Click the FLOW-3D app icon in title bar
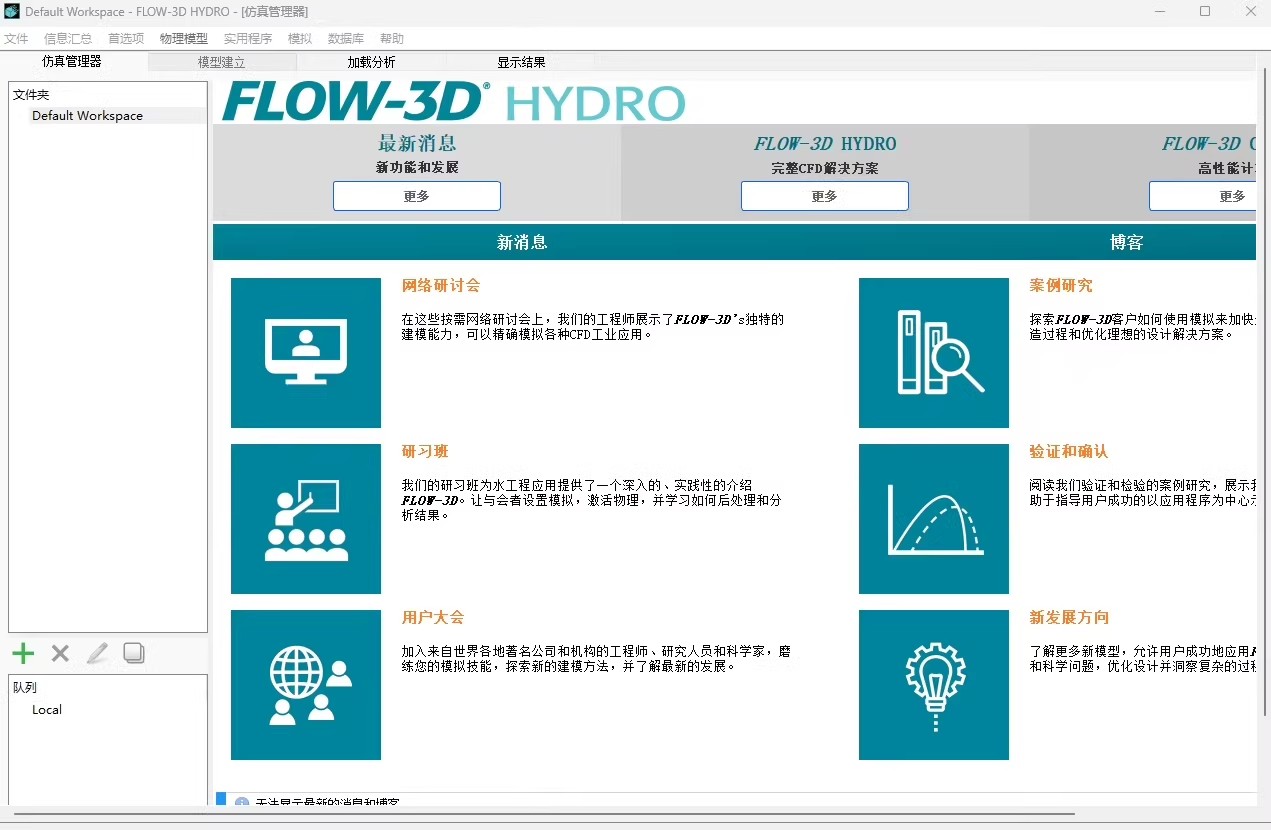Viewport: 1271px width, 830px height. tap(12, 11)
